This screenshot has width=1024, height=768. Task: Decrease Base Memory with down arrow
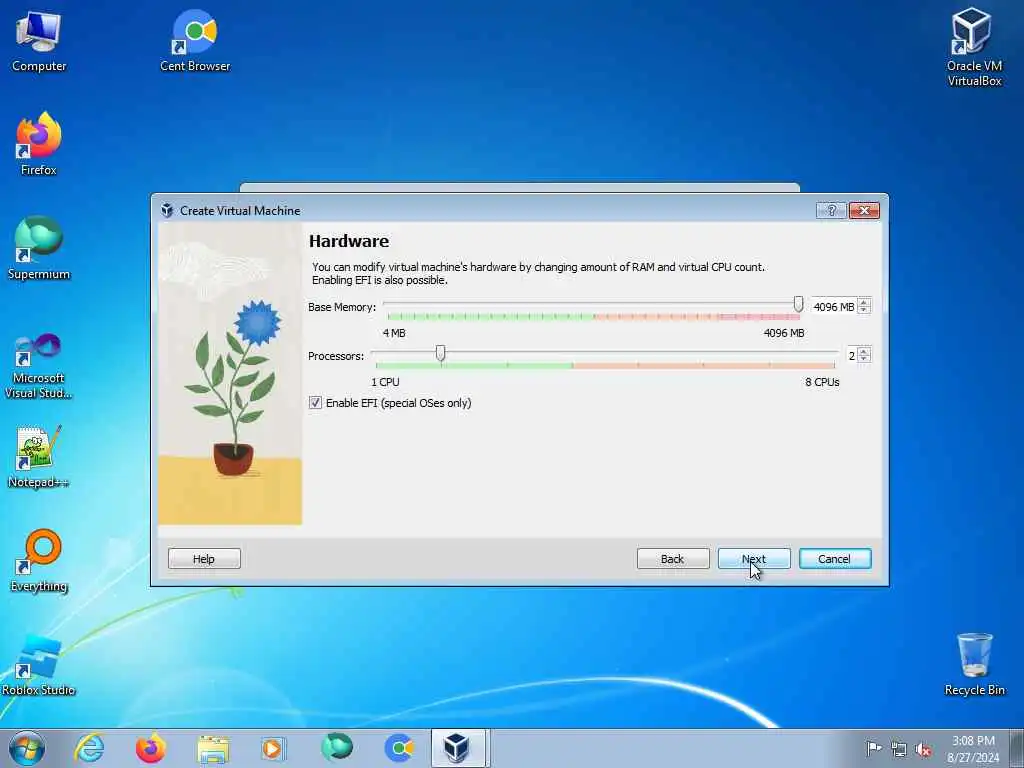(x=864, y=310)
